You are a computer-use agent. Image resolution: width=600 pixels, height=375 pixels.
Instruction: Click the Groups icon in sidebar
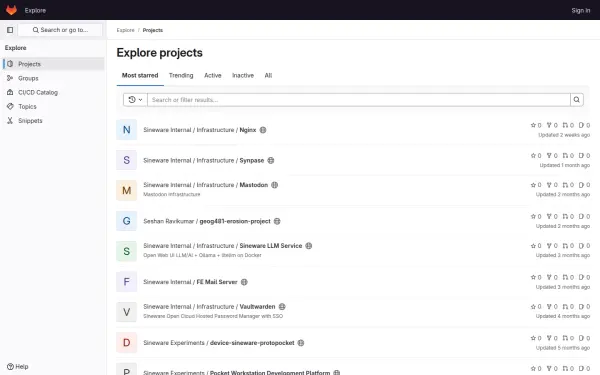(x=10, y=78)
